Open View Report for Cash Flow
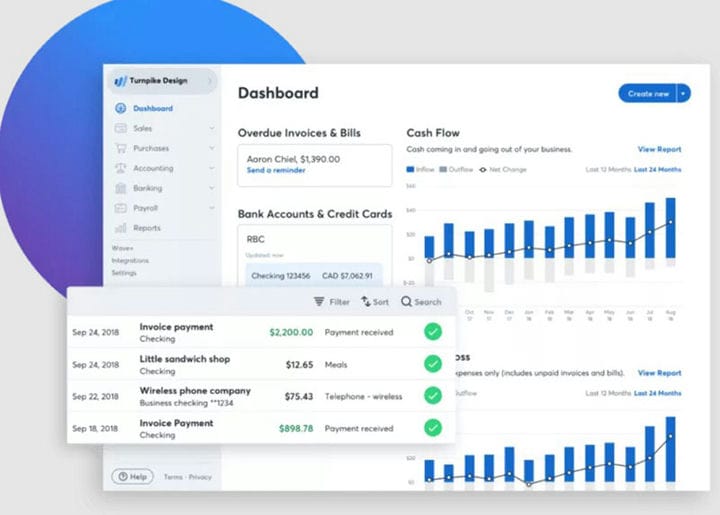 [x=659, y=149]
